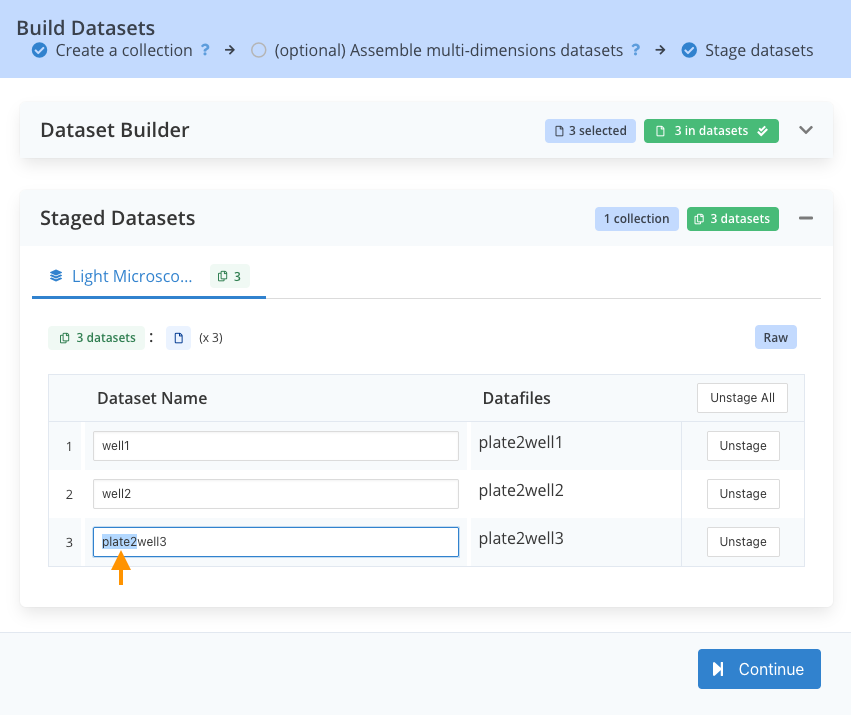Click the 3 selected badge
Image resolution: width=851 pixels, height=715 pixels.
(590, 131)
